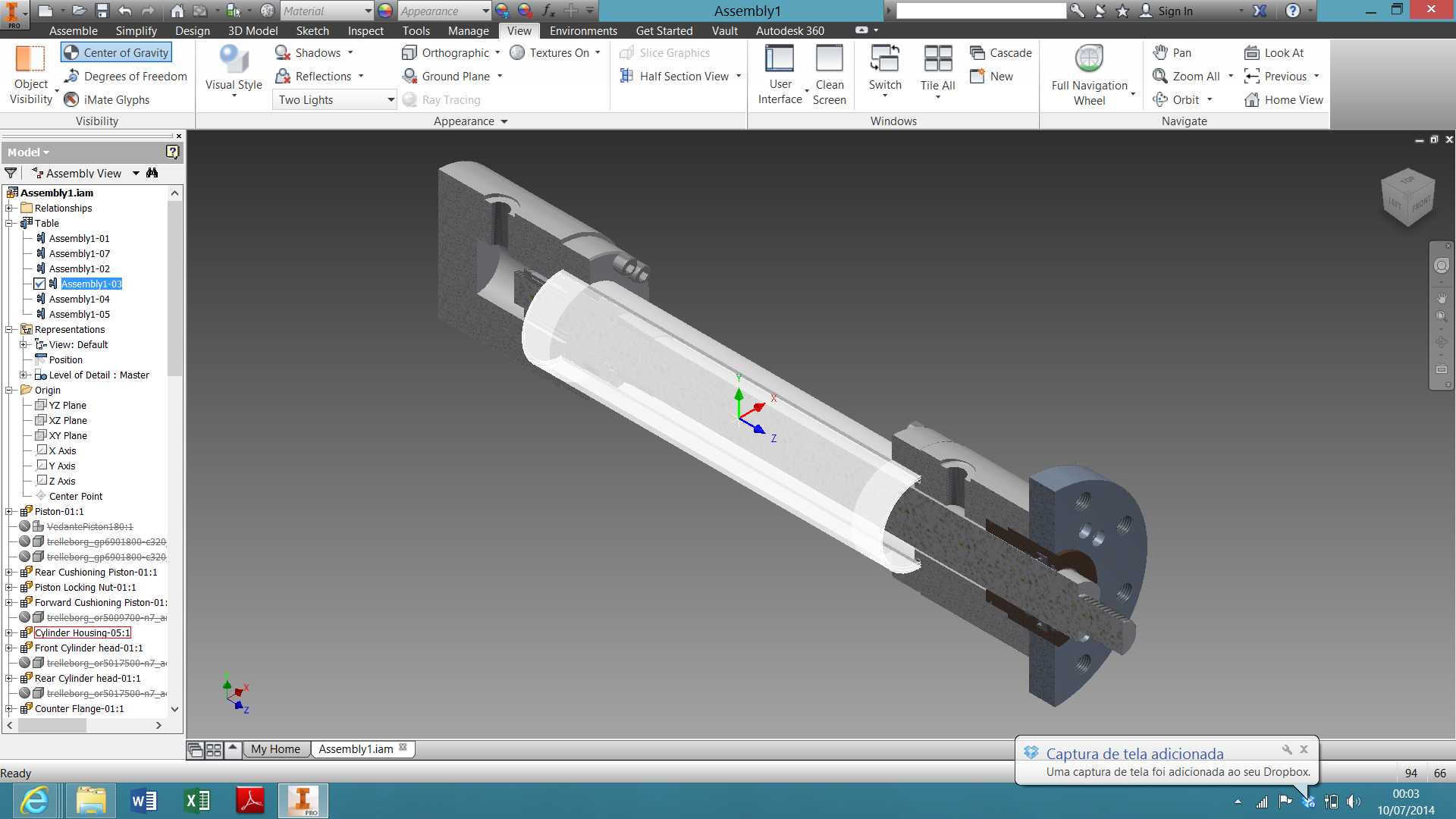Open Internet Explorer from the taskbar
The width and height of the screenshot is (1456, 819).
35,801
